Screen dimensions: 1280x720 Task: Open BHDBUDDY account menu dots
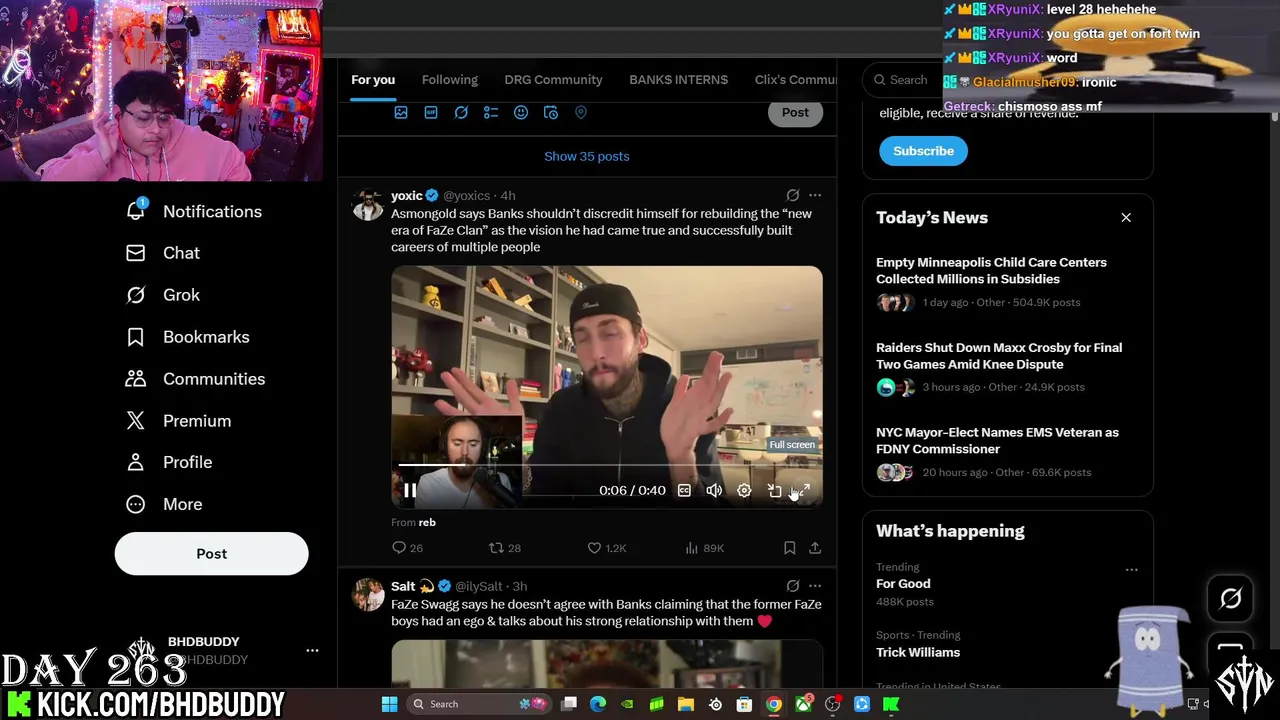pos(312,650)
